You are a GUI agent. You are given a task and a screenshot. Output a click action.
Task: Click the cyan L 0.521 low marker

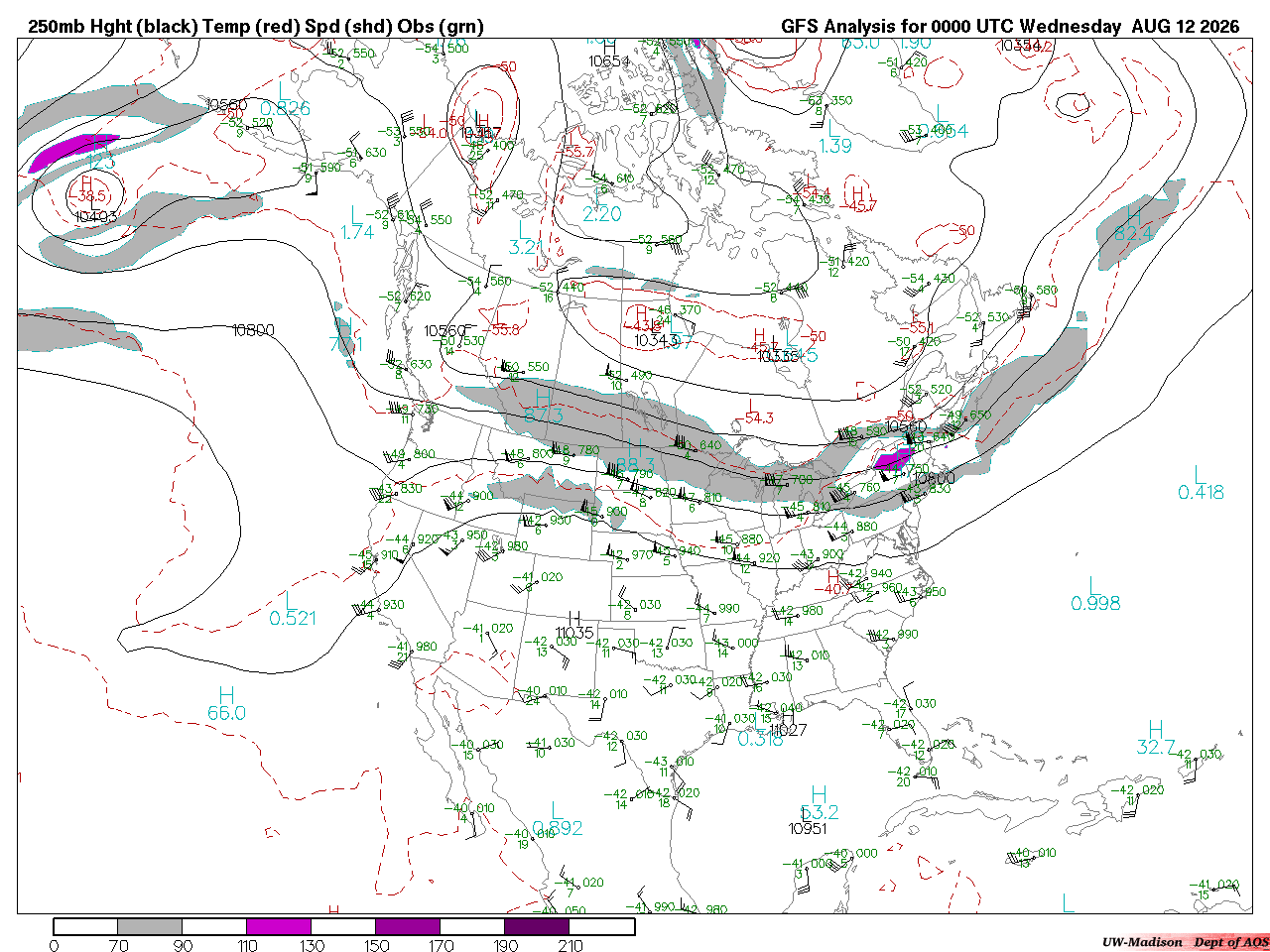(293, 609)
